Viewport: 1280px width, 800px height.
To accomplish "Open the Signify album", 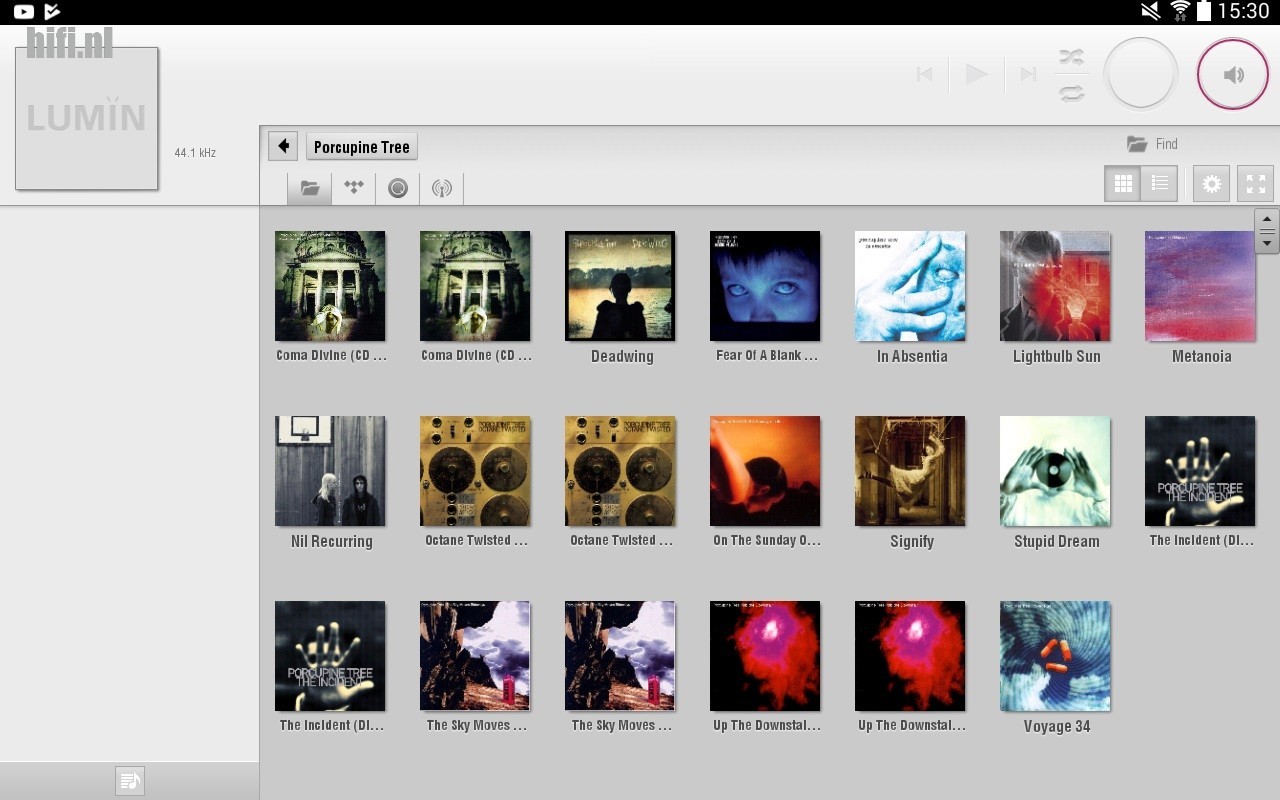I will (x=910, y=471).
